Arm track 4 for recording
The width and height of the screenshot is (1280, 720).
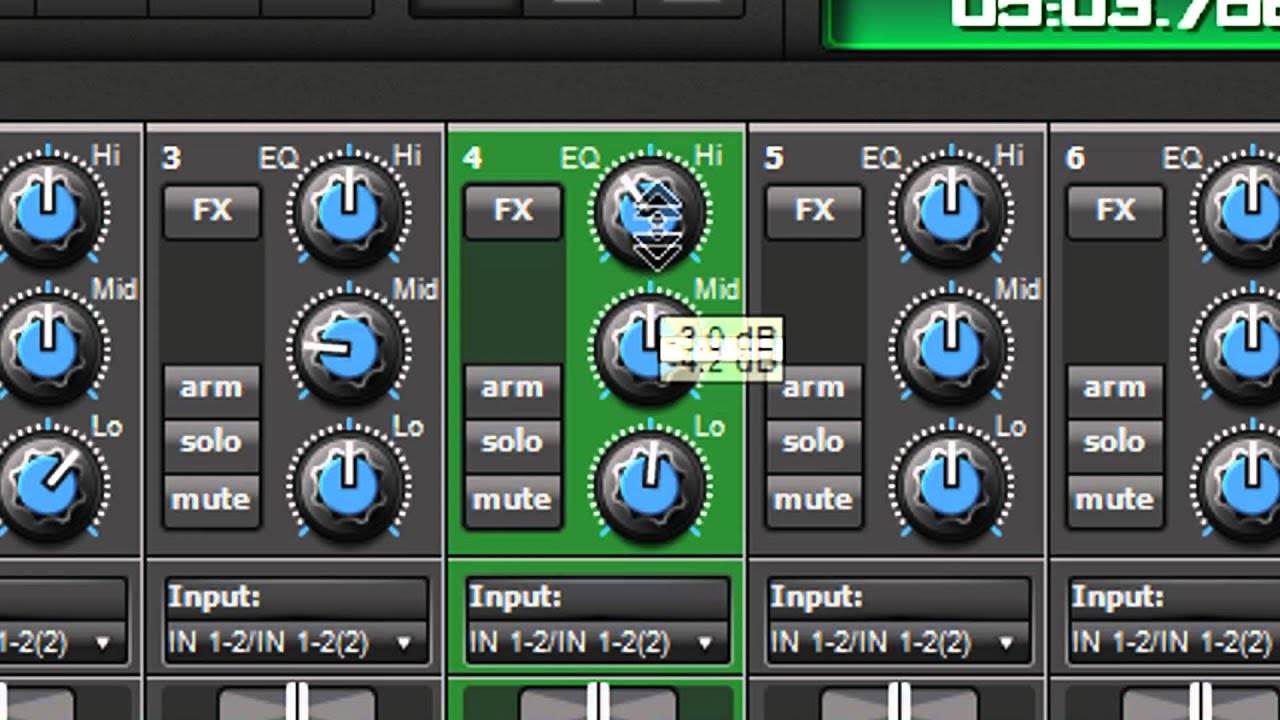point(513,389)
